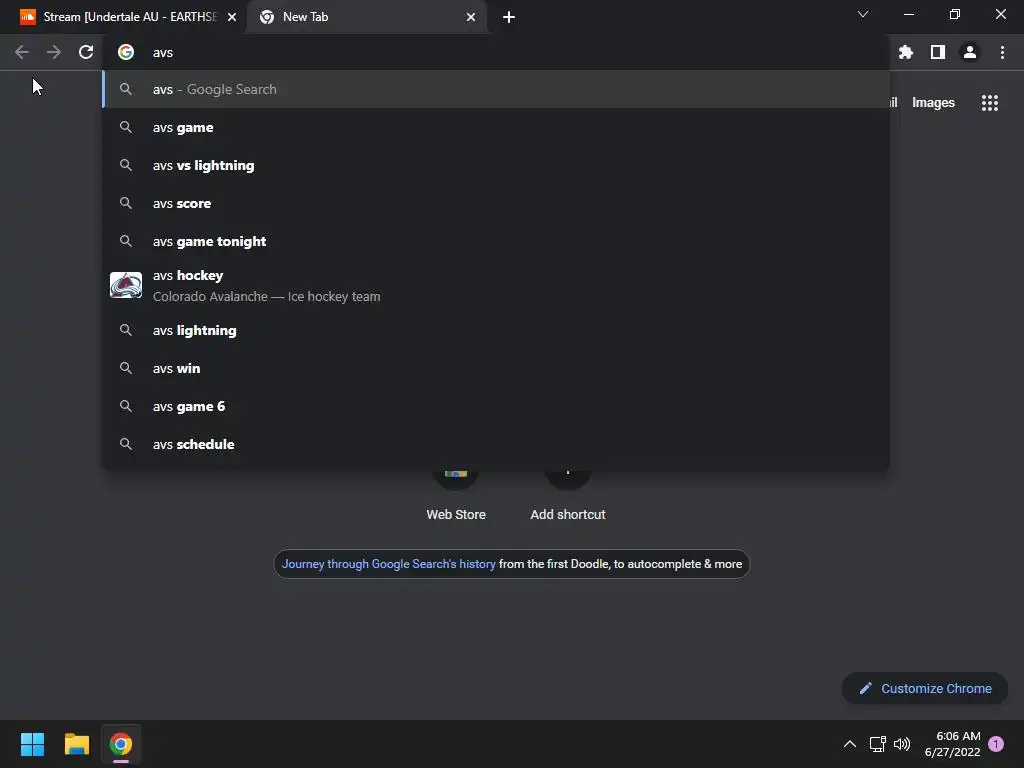Open the clock showing 6:06 AM

(952, 744)
